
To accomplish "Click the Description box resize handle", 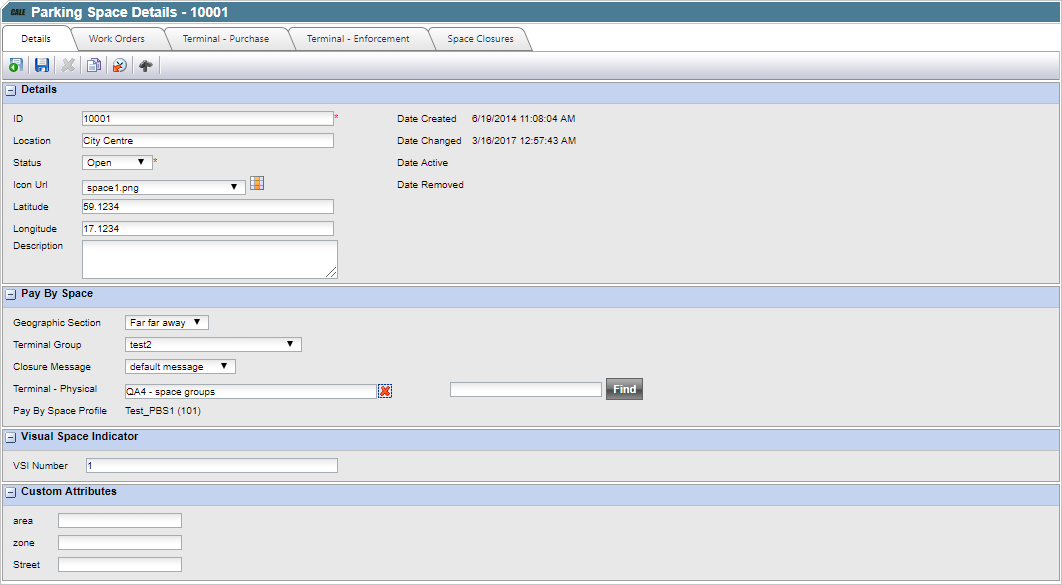I will click(331, 272).
